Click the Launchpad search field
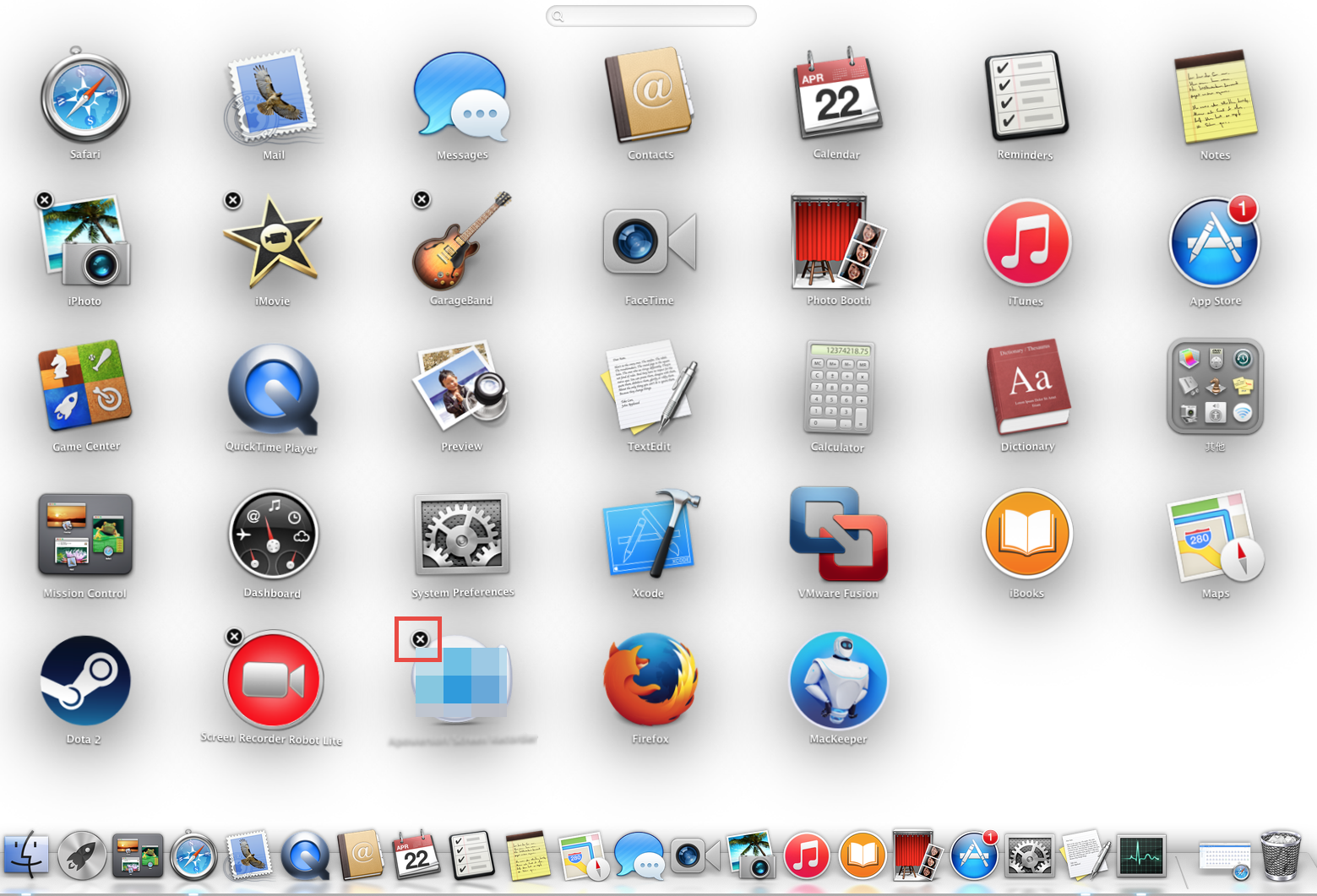 coord(650,15)
